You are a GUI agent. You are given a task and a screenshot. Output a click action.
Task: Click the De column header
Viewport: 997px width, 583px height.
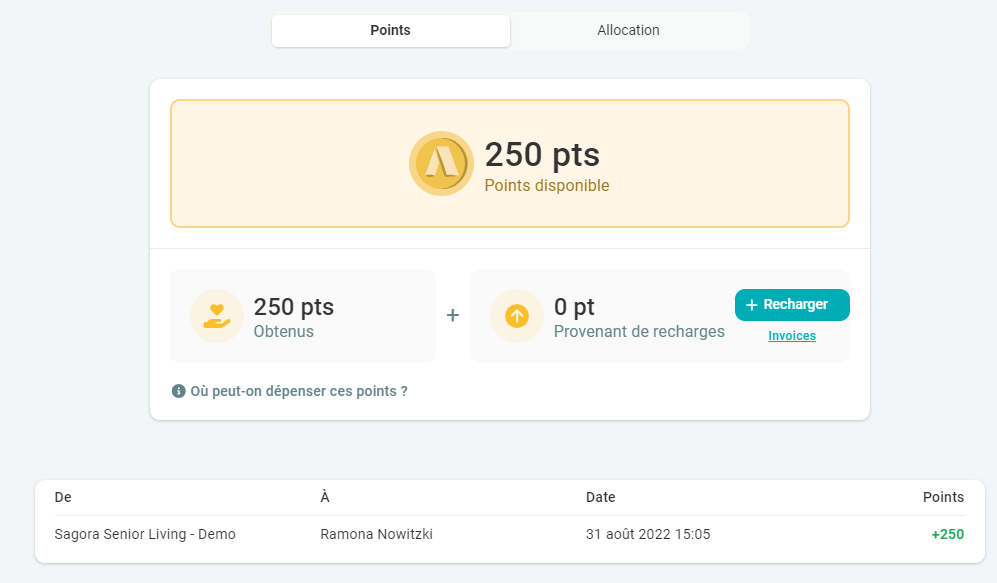(63, 497)
